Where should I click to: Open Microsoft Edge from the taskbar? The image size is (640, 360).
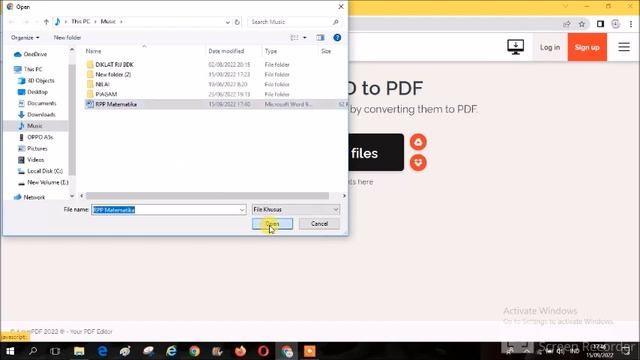(x=102, y=351)
